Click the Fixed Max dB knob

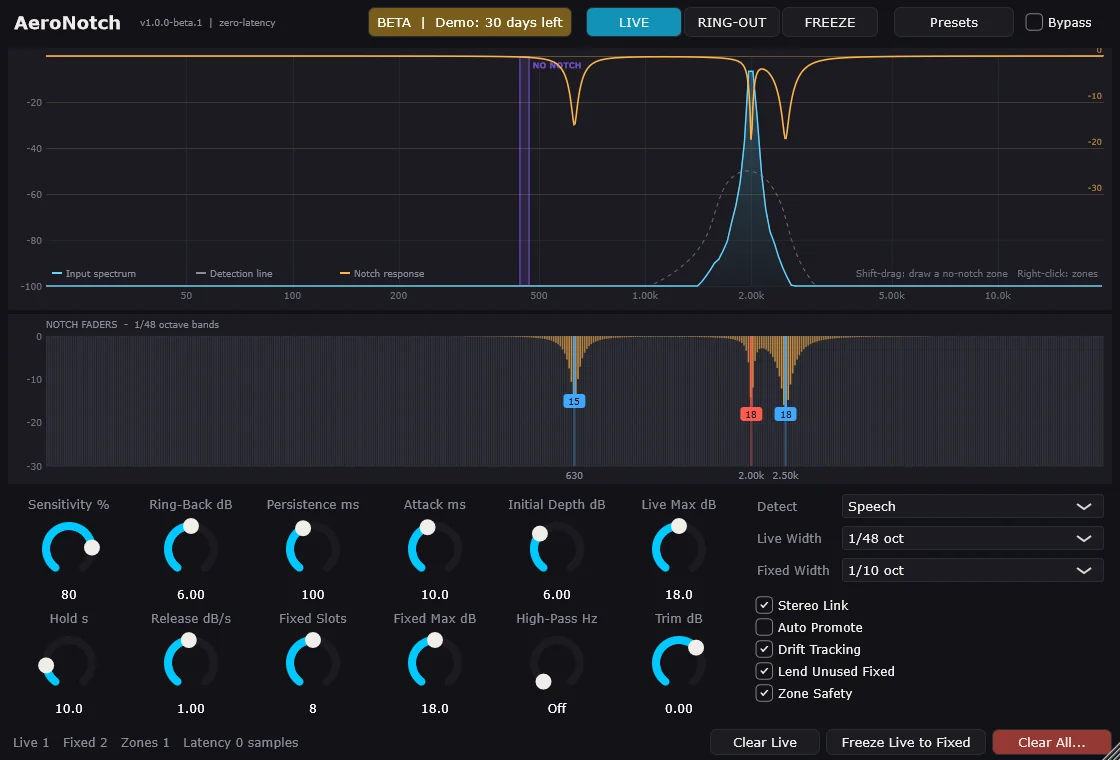434,663
